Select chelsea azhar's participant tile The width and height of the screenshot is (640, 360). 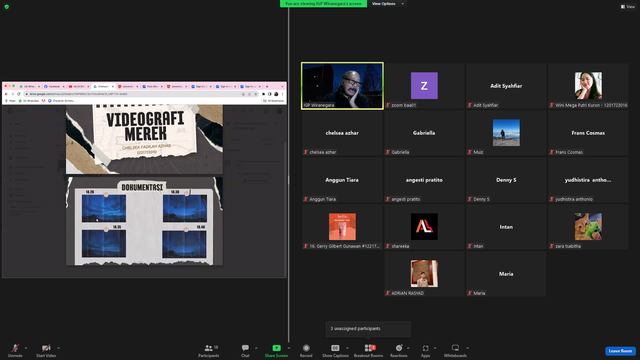coord(342,133)
